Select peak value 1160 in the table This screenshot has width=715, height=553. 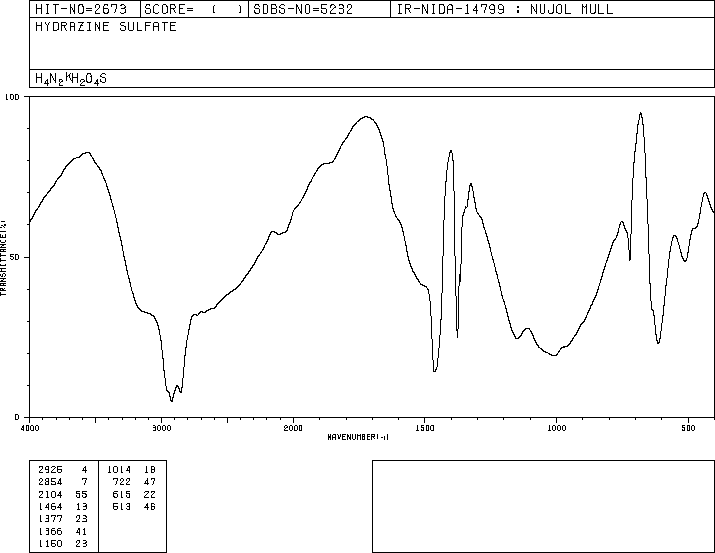click(50, 543)
